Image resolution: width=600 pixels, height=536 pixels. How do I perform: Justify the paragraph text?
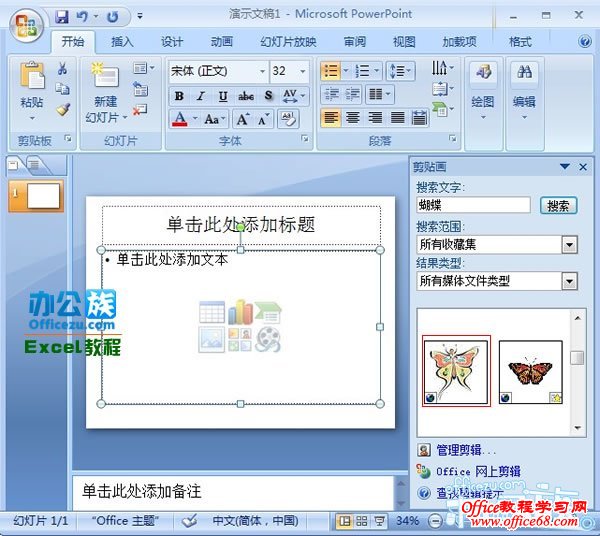[x=397, y=118]
